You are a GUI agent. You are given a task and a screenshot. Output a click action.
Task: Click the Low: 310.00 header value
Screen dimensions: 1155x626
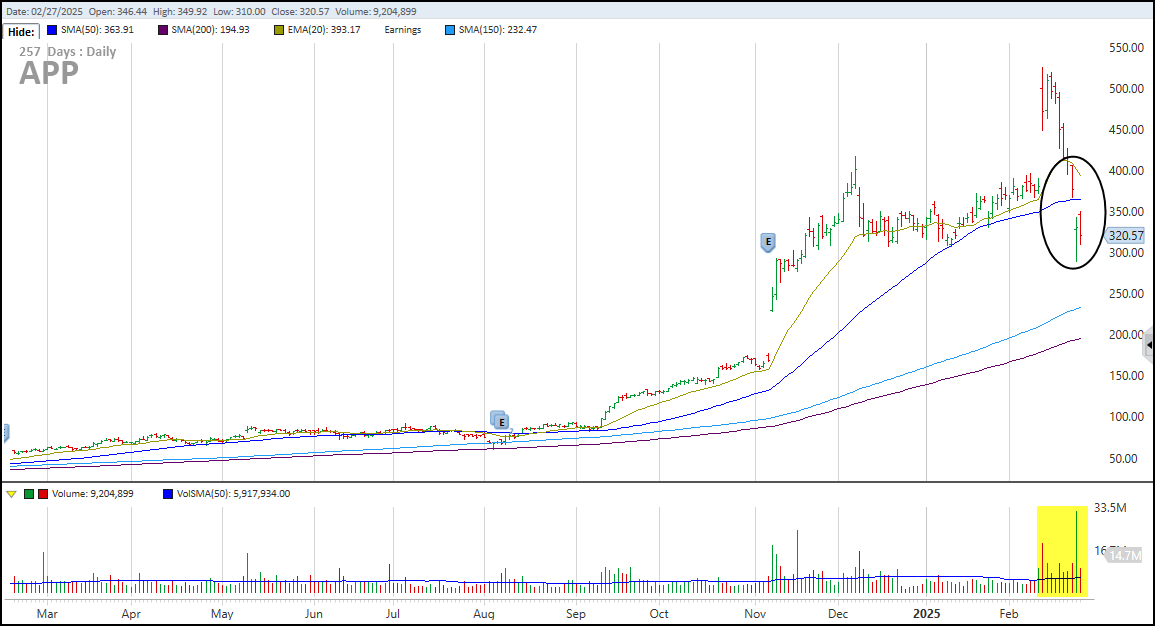pos(239,12)
